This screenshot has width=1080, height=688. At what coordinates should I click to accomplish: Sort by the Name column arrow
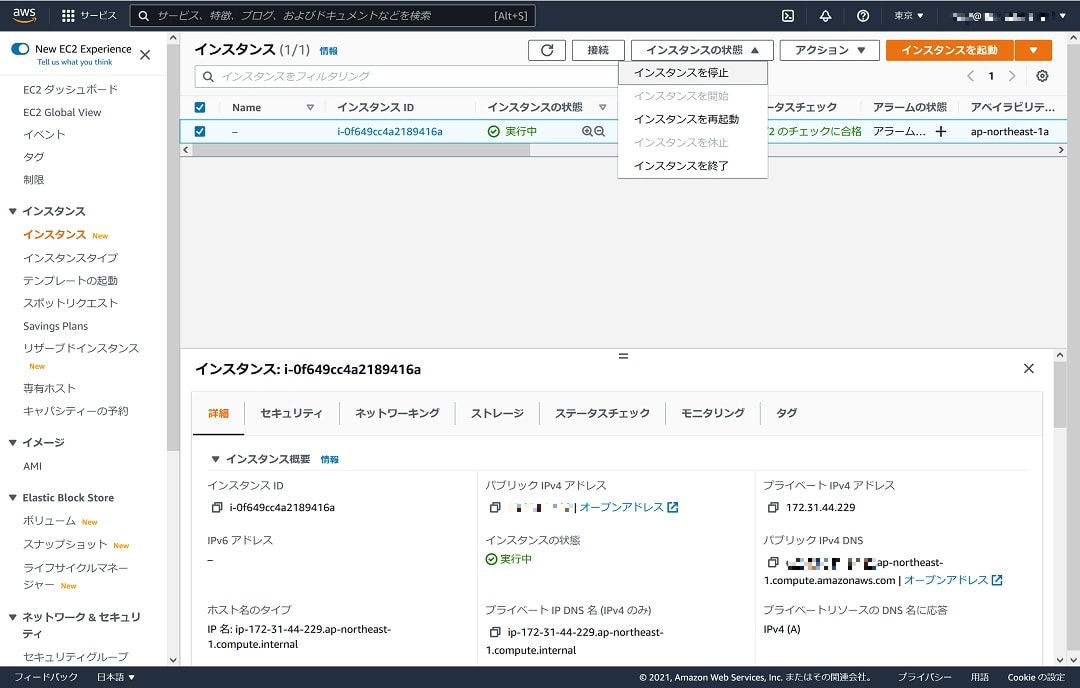click(310, 107)
